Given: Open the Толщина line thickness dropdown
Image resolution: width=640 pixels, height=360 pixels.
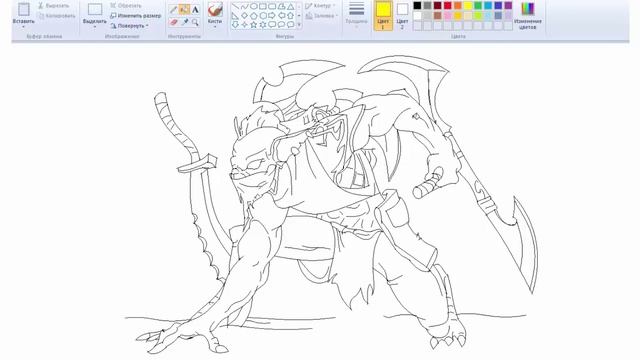Looking at the screenshot, I should pyautogui.click(x=357, y=16).
